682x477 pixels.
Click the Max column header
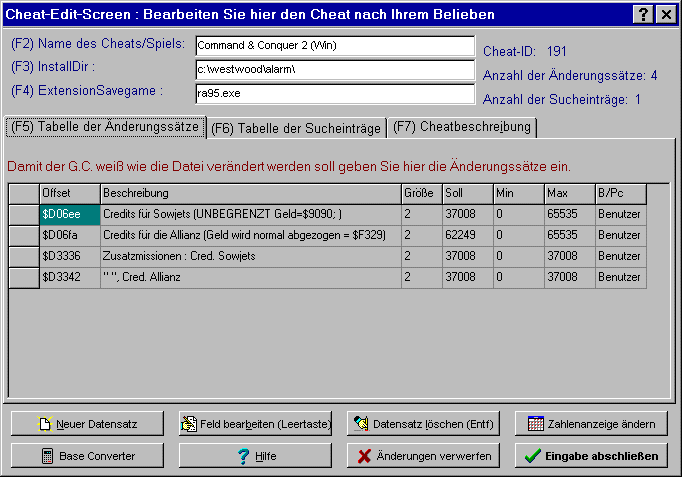570,193
